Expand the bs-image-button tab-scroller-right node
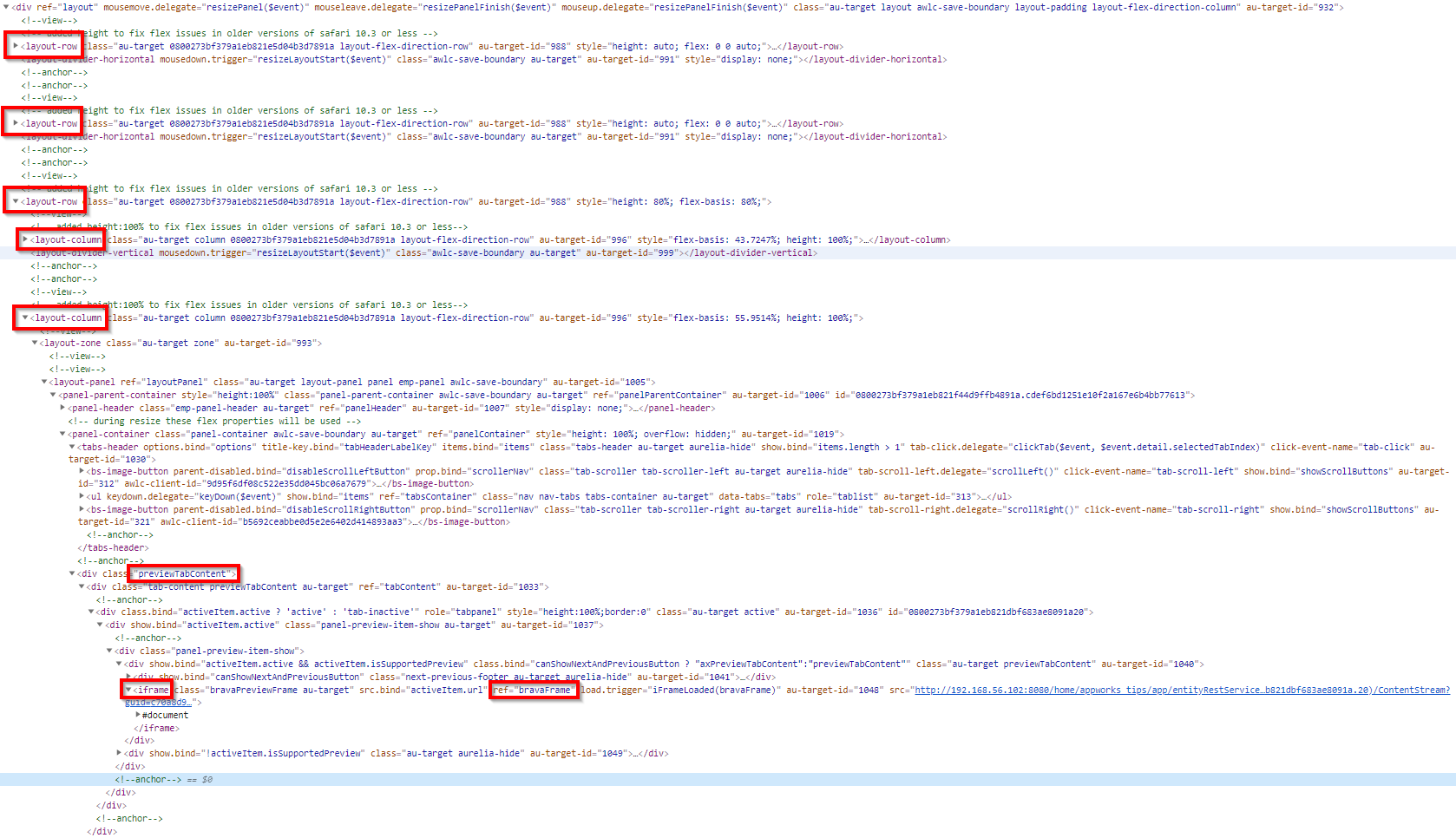The image size is (1456, 838). click(82, 509)
